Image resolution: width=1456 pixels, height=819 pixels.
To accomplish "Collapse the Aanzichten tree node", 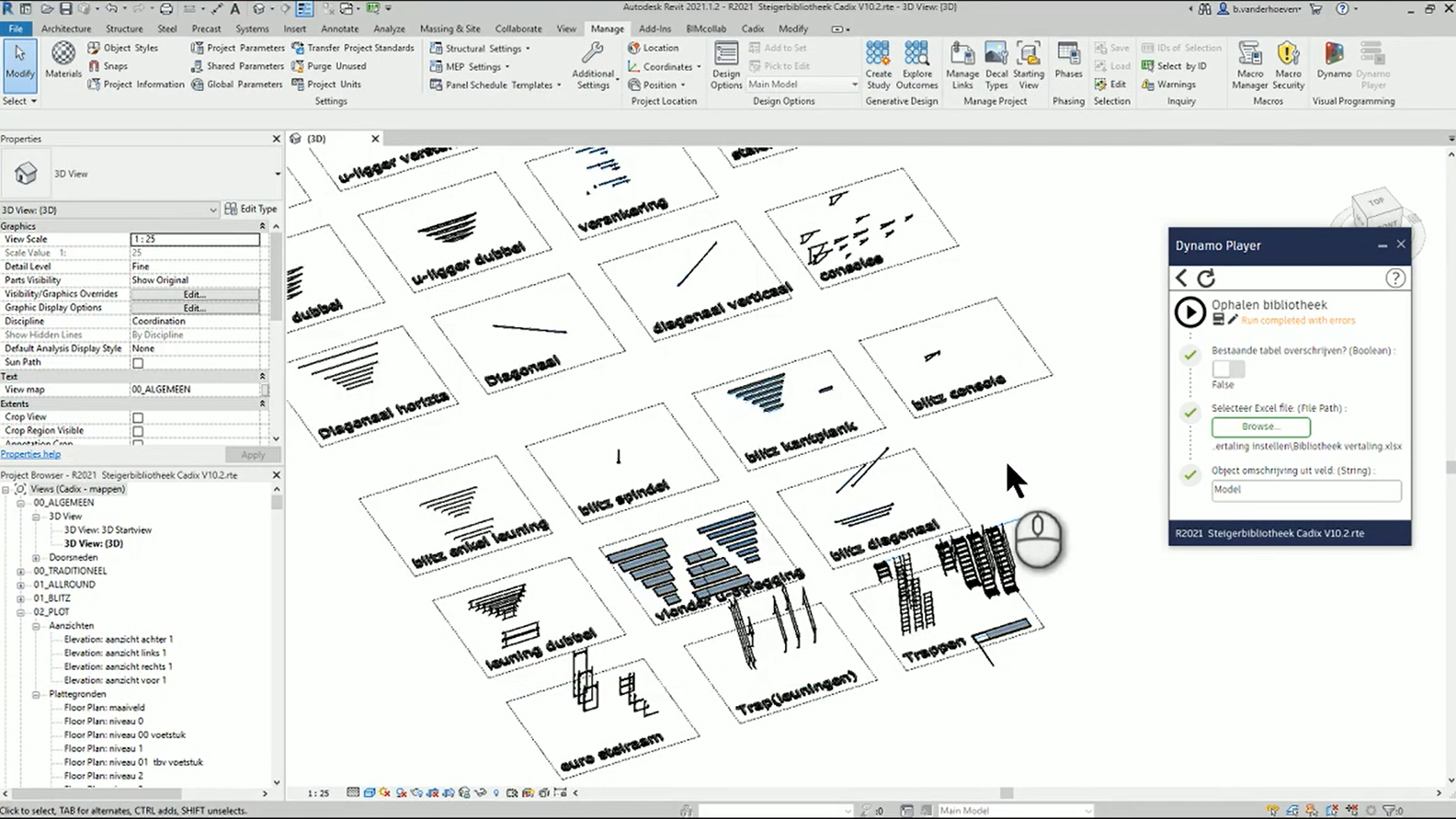I will click(36, 626).
